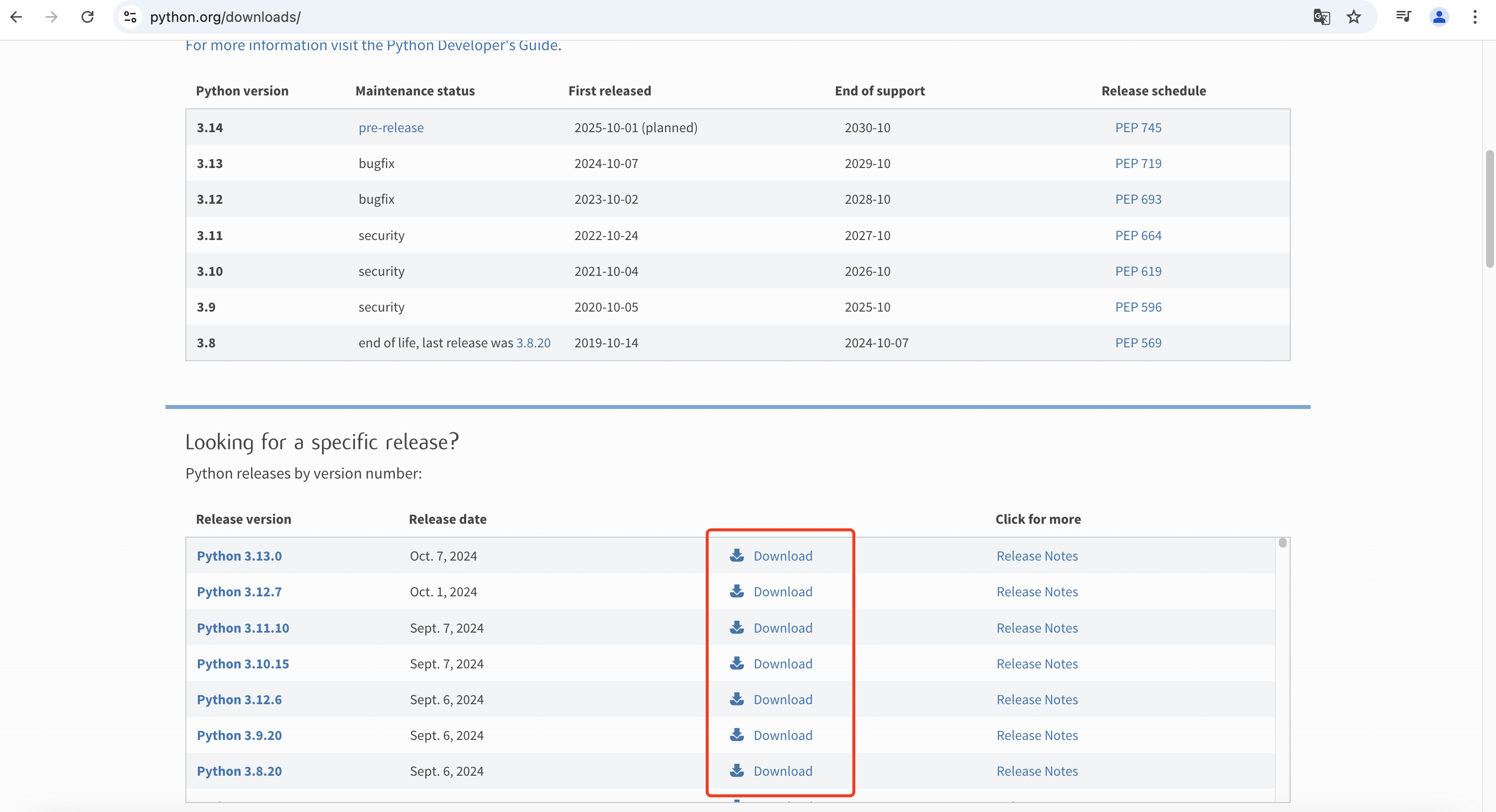Click Download text for Python 3.12.7
The width and height of the screenshot is (1496, 812).
783,592
